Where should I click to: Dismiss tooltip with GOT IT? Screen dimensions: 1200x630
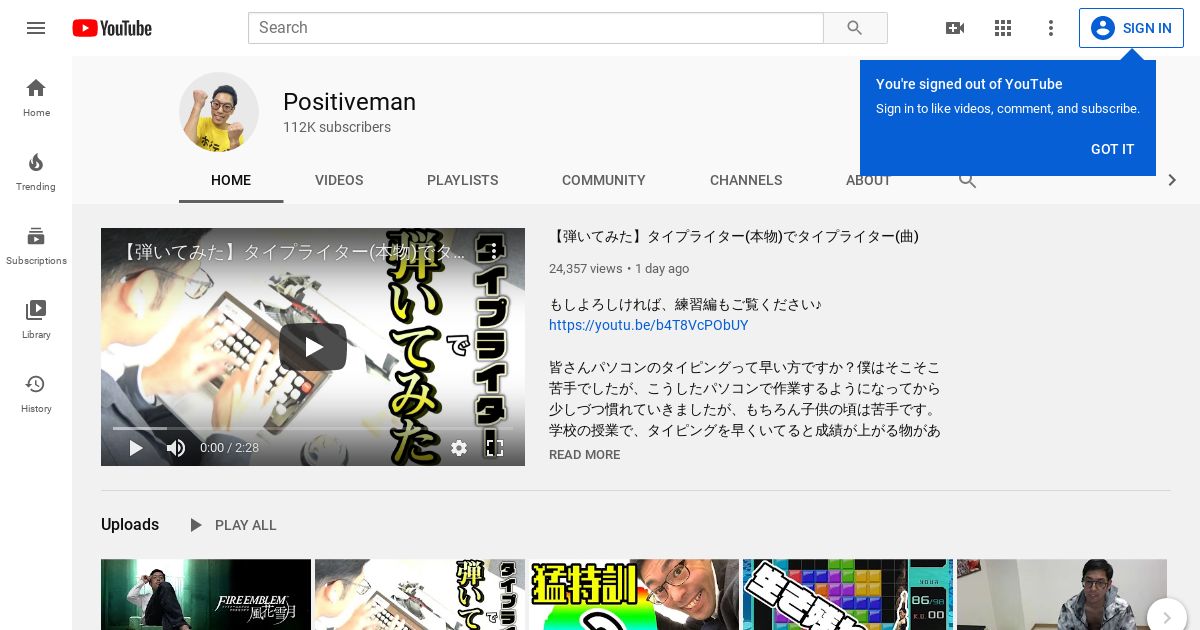coord(1112,149)
